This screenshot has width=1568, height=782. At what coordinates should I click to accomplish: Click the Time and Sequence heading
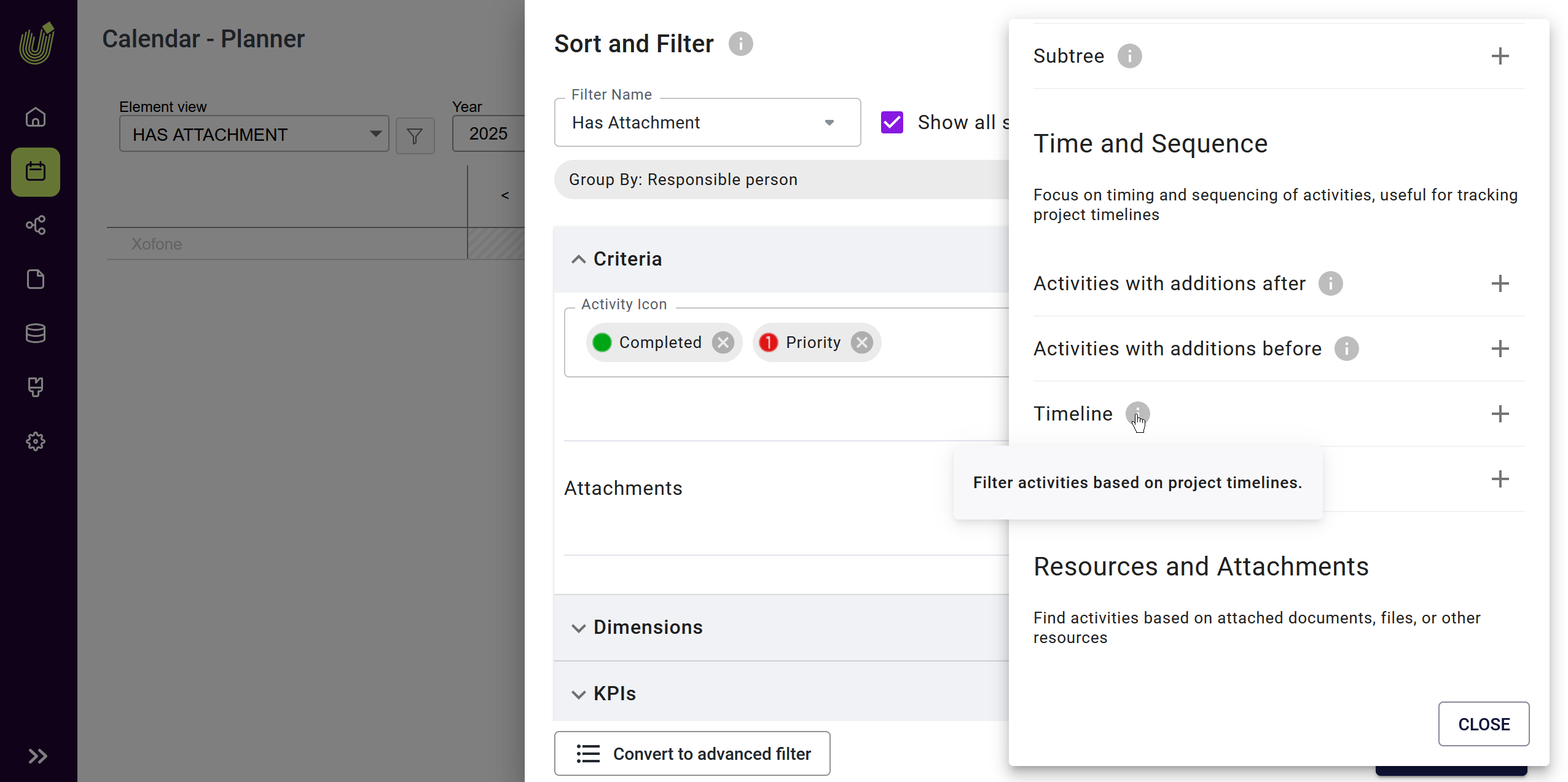pyautogui.click(x=1151, y=144)
